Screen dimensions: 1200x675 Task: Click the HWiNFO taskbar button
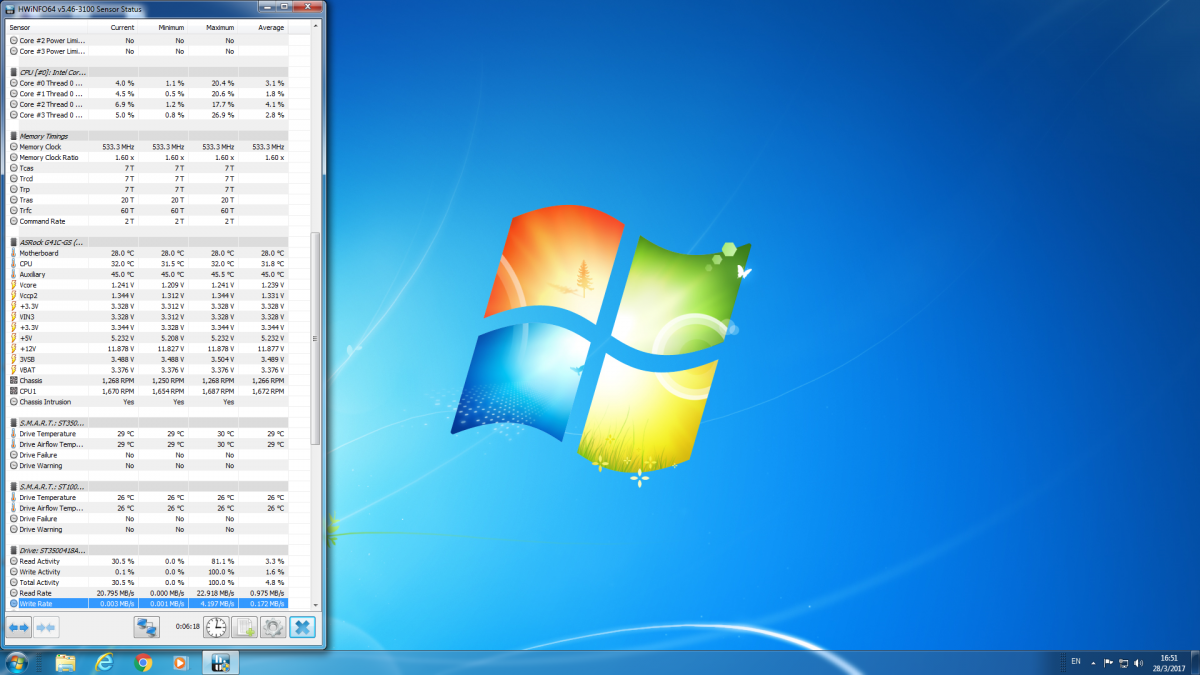(220, 662)
